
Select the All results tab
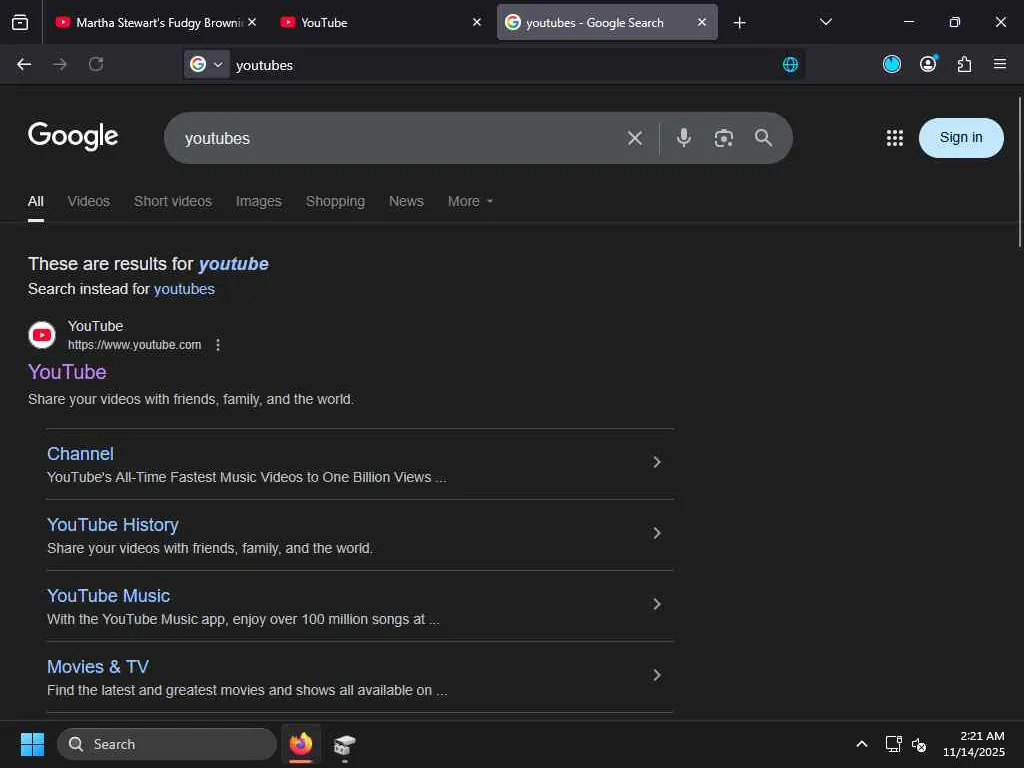[x=36, y=201]
